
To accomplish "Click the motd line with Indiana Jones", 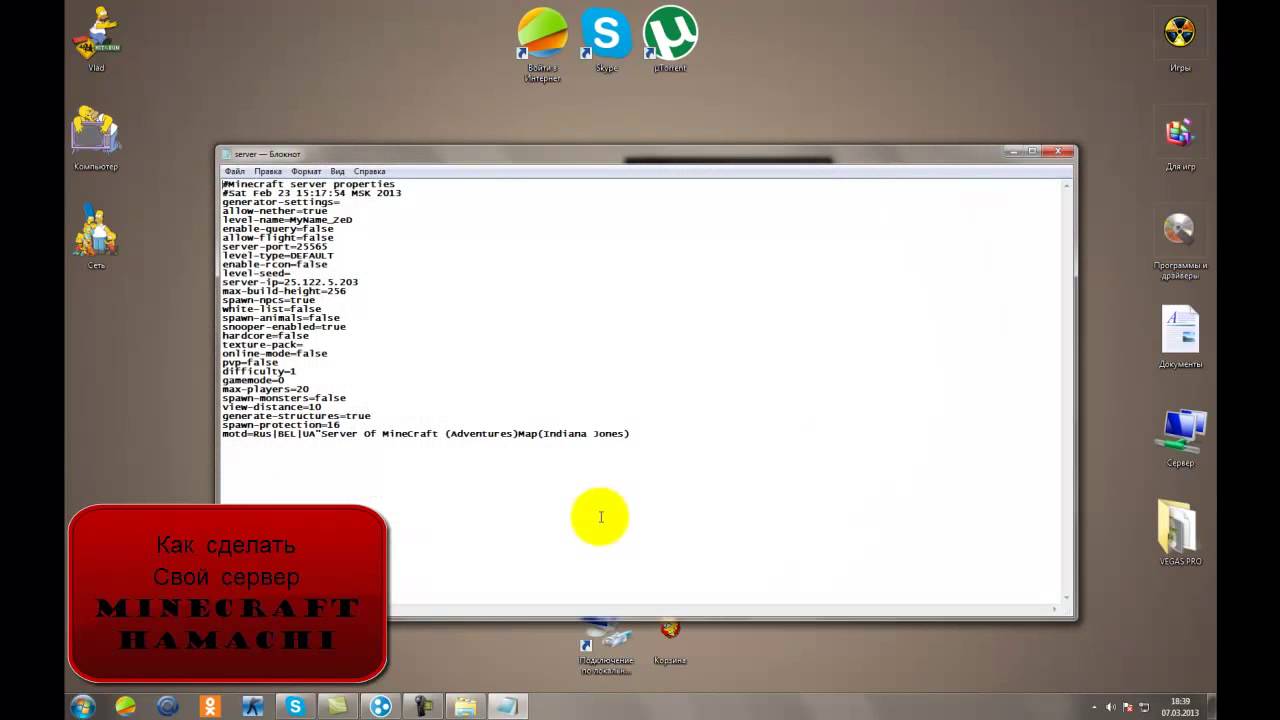I will pyautogui.click(x=425, y=434).
